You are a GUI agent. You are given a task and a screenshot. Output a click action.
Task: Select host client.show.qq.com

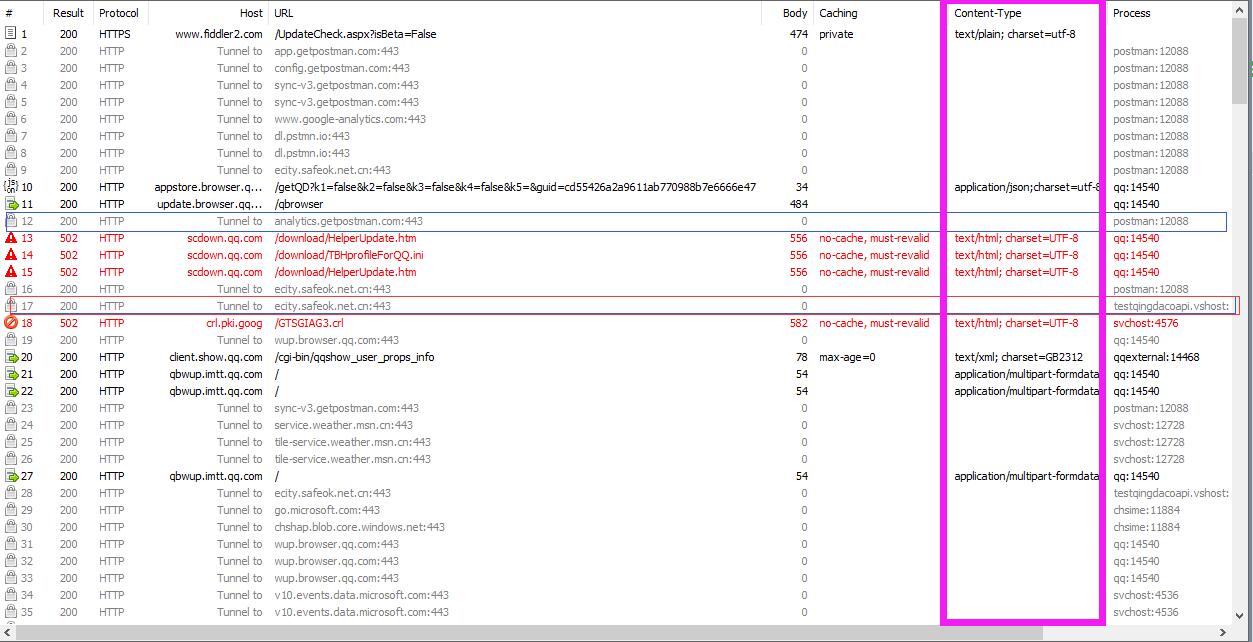tap(216, 357)
